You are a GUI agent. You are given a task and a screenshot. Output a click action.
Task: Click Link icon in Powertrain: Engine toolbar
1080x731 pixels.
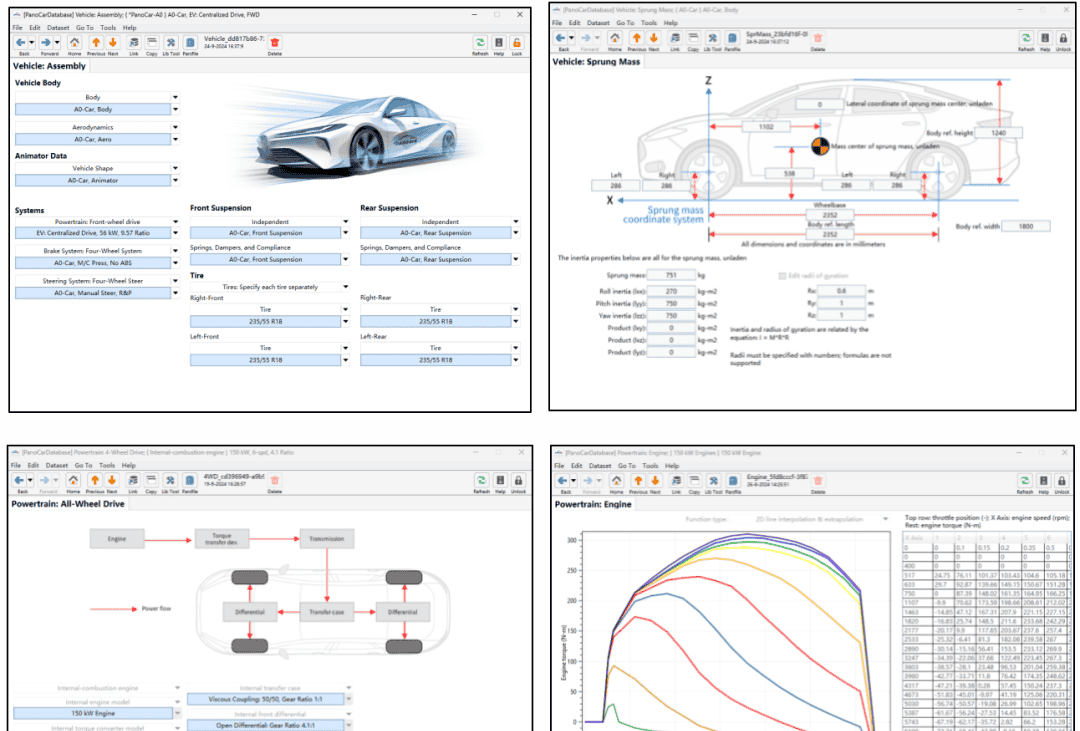(x=674, y=482)
